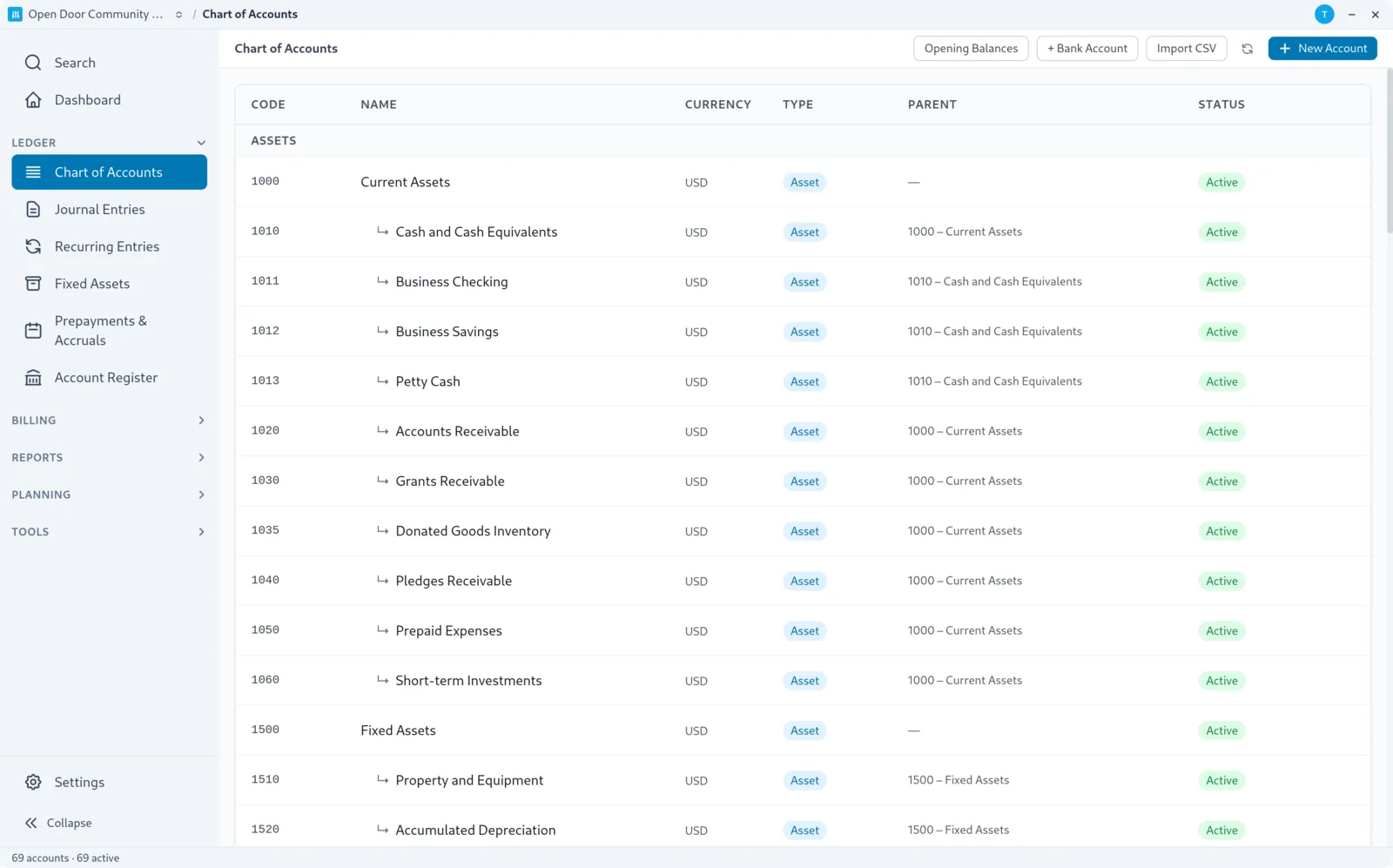Go to Recurring Entries
Viewport: 1393px width, 868px height.
(109, 246)
